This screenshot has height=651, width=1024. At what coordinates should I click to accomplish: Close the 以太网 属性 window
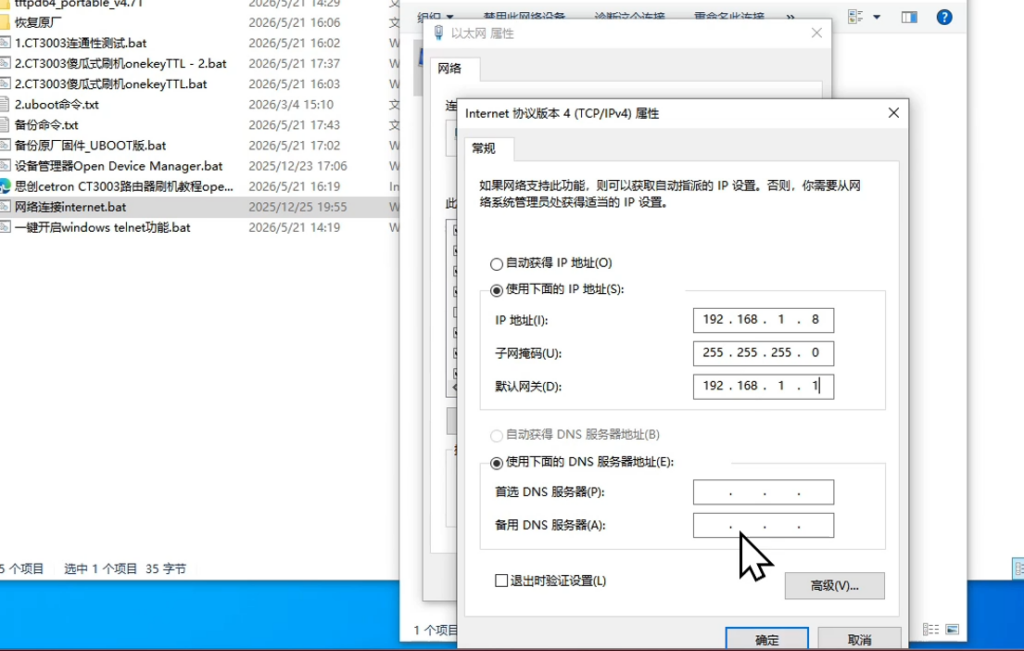pos(816,33)
